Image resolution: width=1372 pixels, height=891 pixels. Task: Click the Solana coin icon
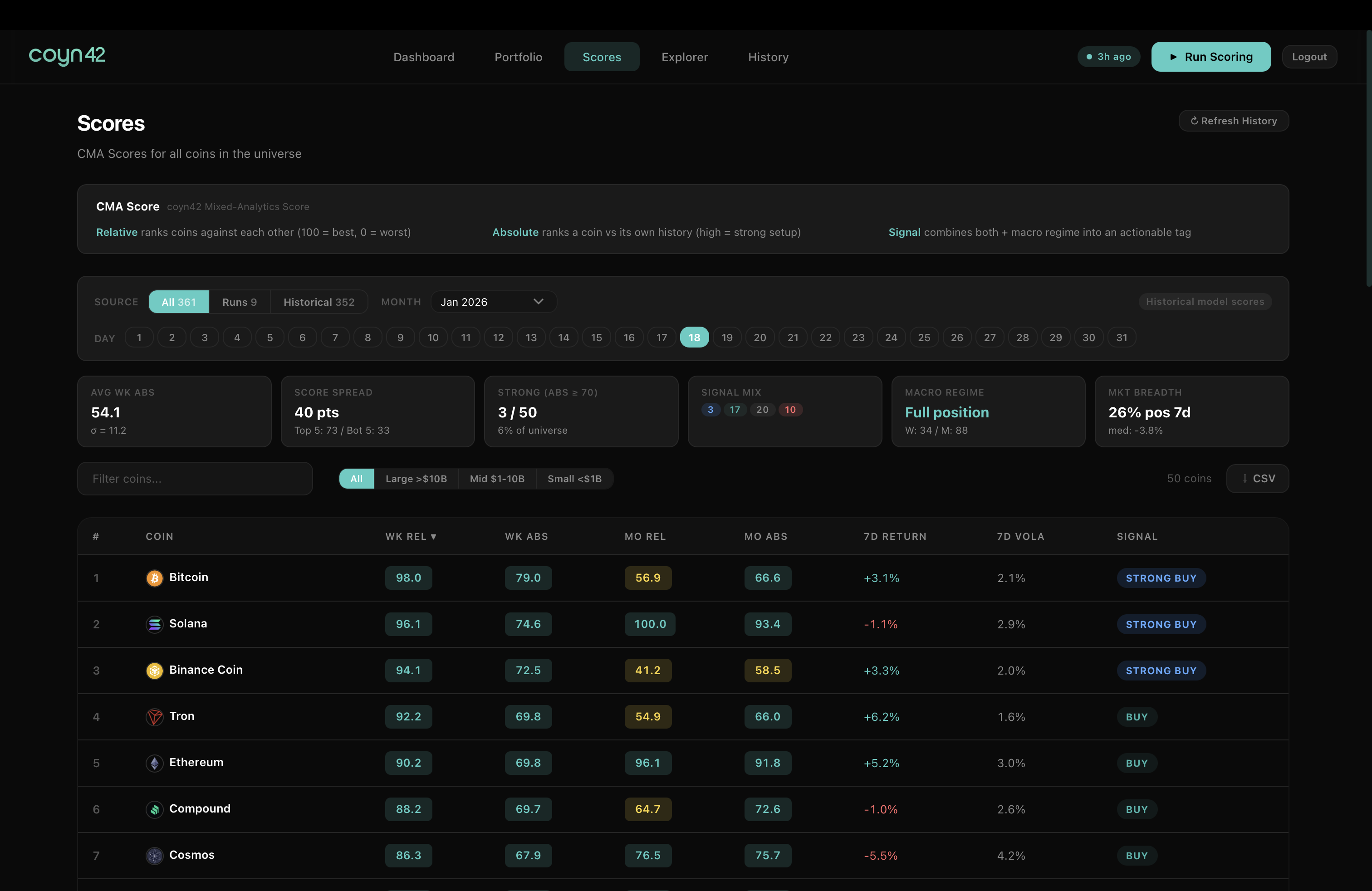click(154, 624)
